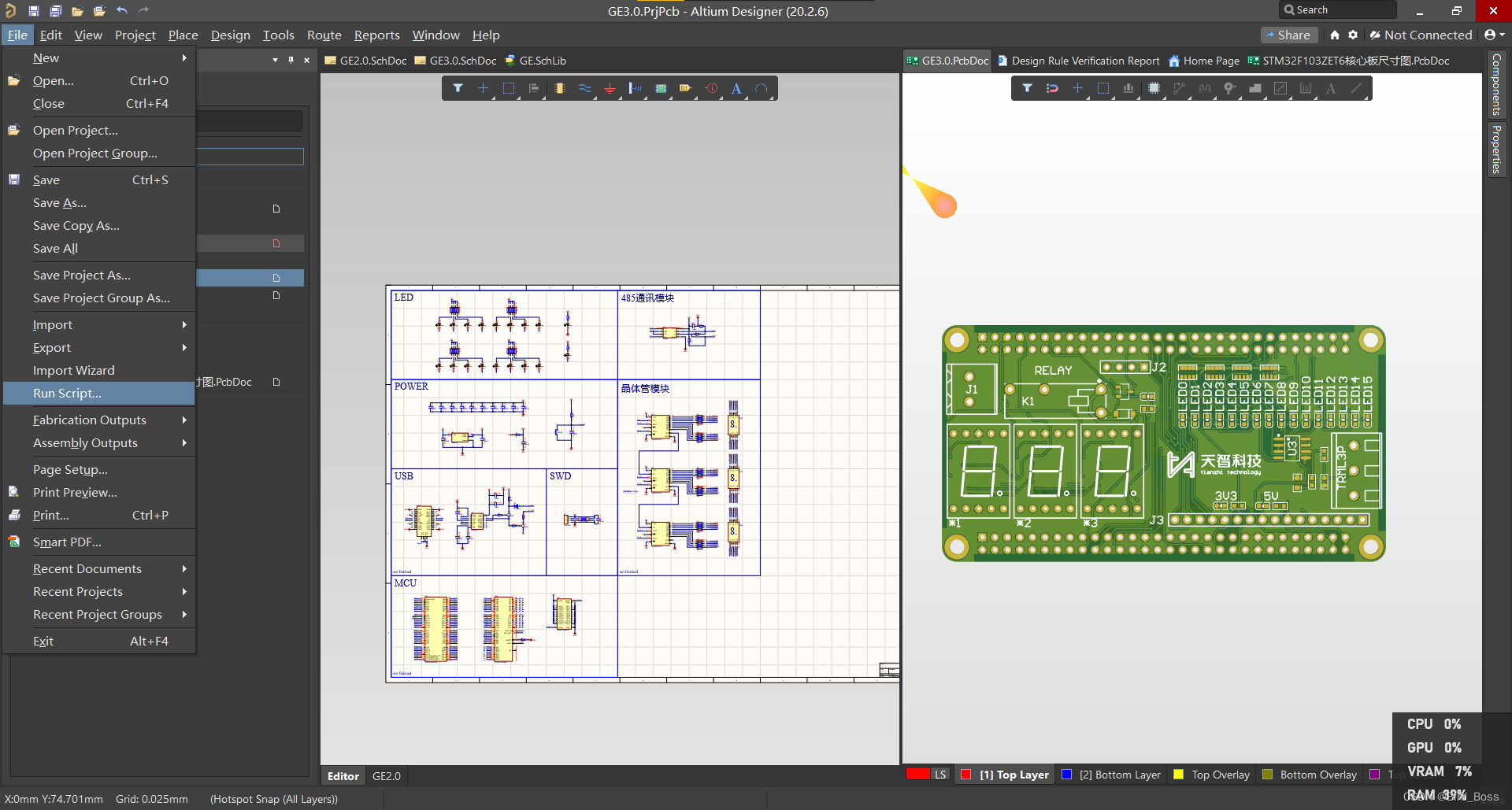Choose Print Preview menu entry
The width and height of the screenshot is (1512, 810).
coord(98,492)
